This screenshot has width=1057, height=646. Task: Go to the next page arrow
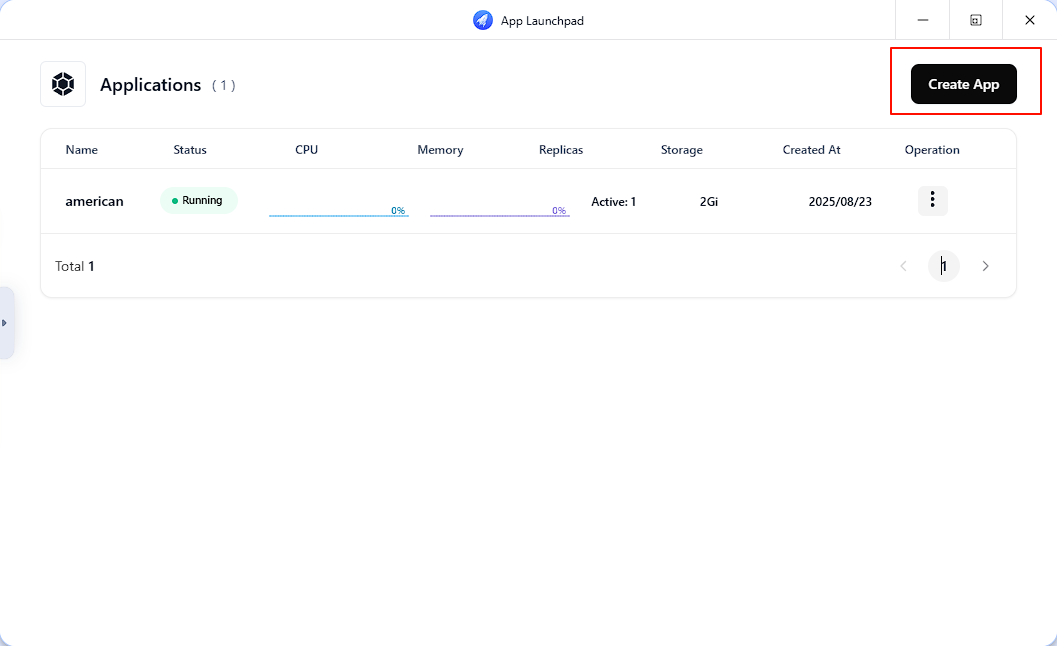pos(985,266)
